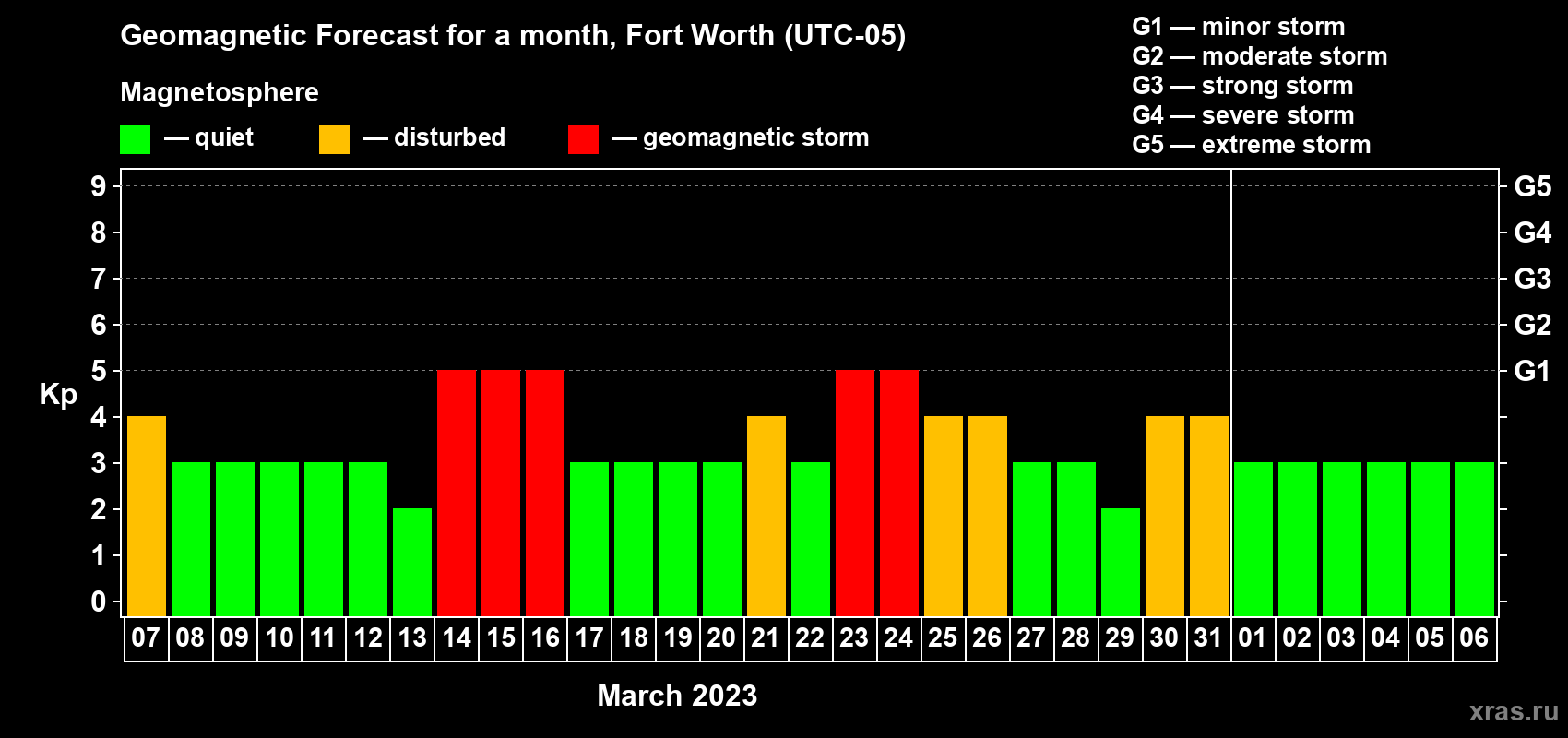1568x738 pixels.
Task: Click the '— quiet' legend text
Action: pyautogui.click(x=209, y=138)
